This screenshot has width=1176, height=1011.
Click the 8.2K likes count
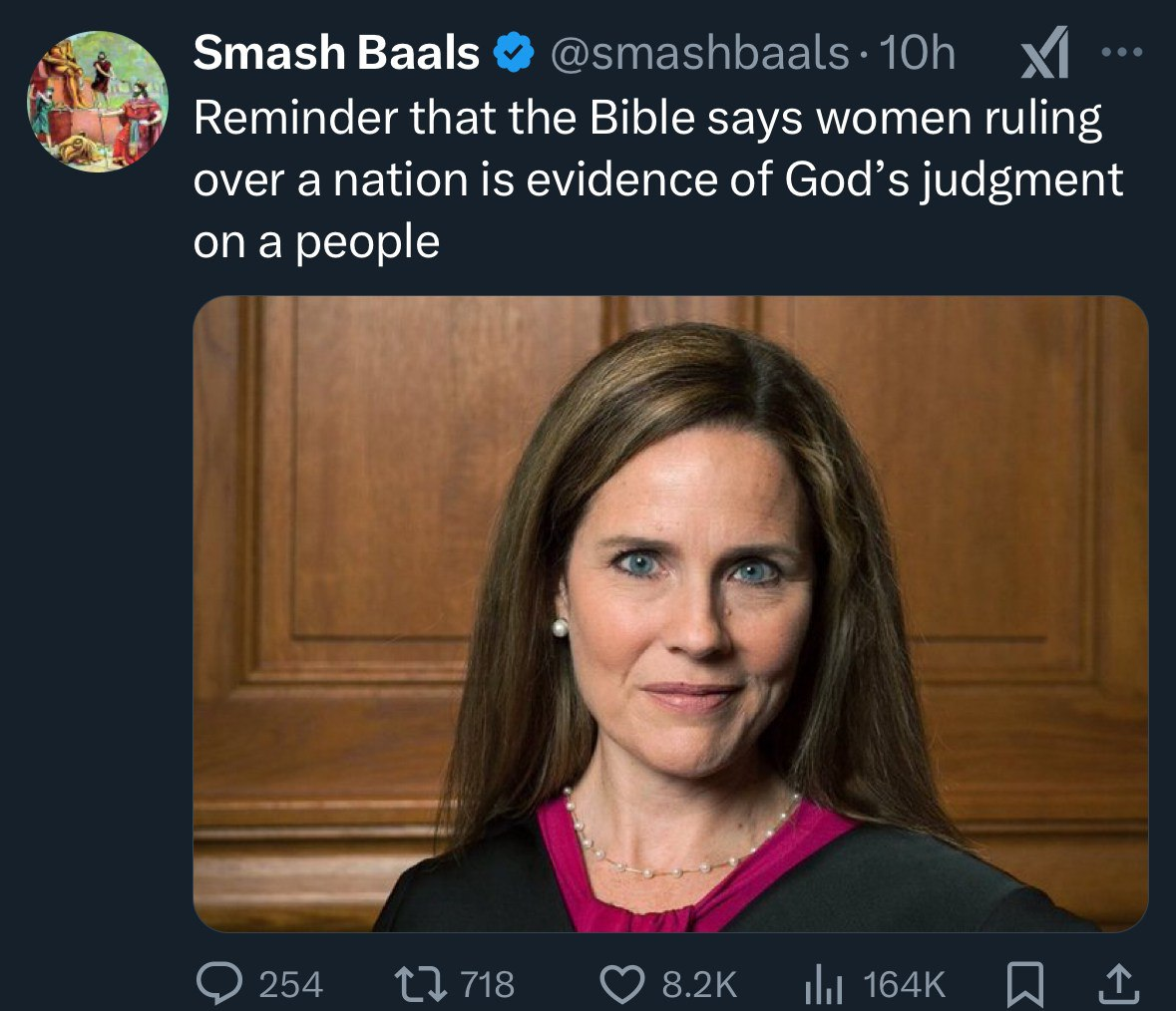[700, 985]
